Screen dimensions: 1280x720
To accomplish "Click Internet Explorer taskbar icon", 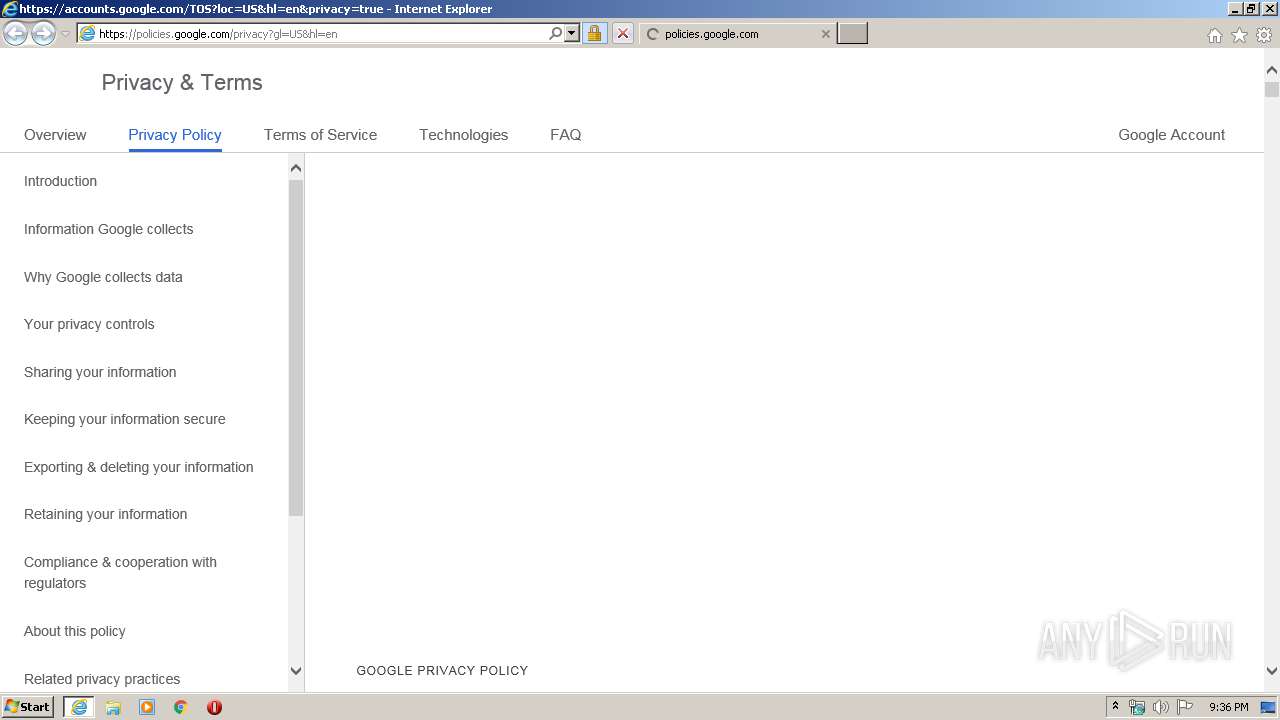I will coord(79,707).
